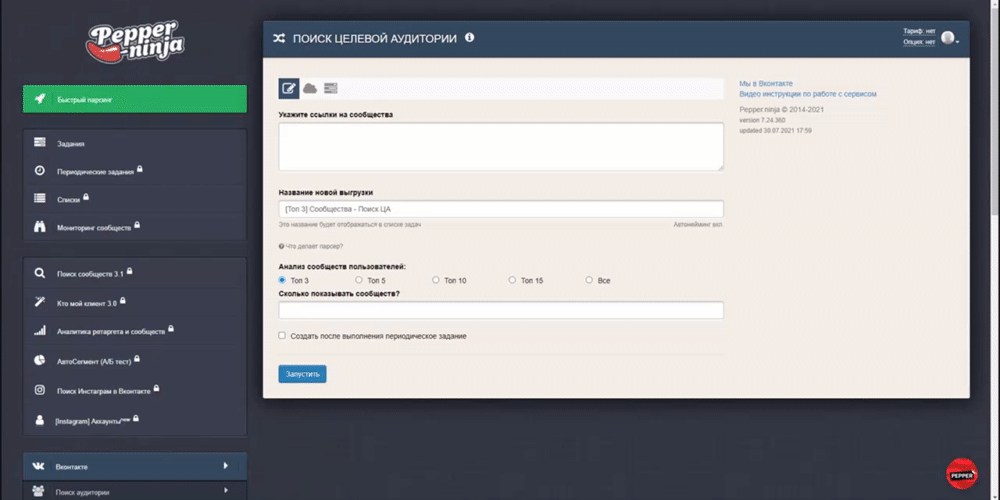Enable Создать после выполнения периодическое задание checkbox
1000x500 pixels.
click(282, 335)
